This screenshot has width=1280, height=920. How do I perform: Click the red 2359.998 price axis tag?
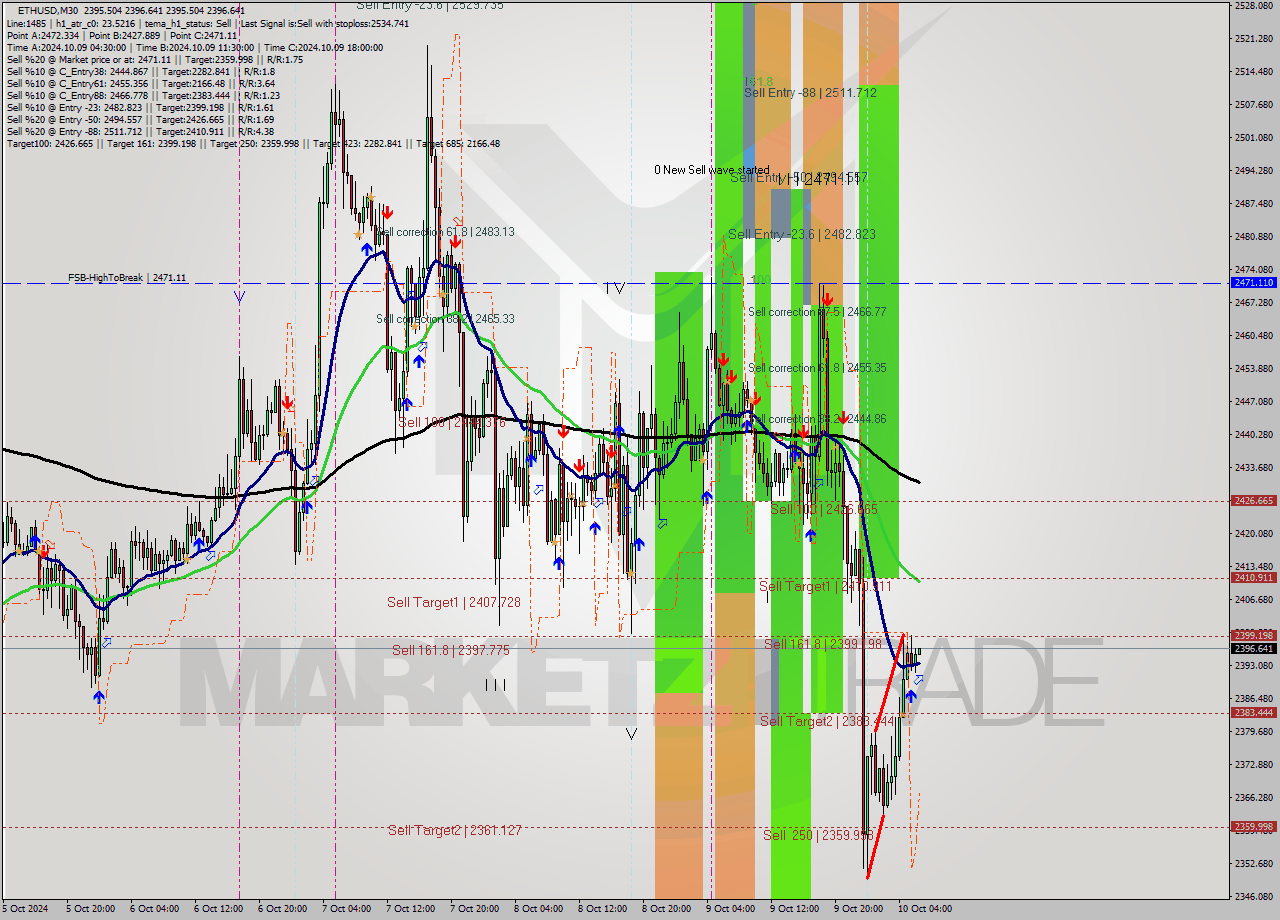pyautogui.click(x=1253, y=827)
